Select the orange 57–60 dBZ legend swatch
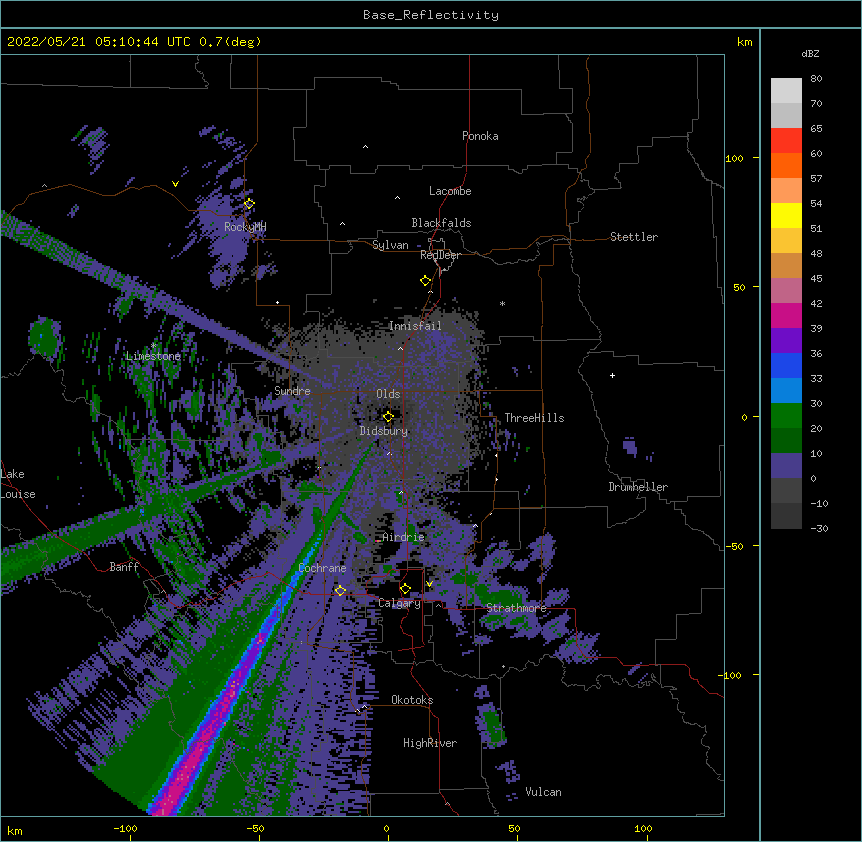 (x=786, y=166)
